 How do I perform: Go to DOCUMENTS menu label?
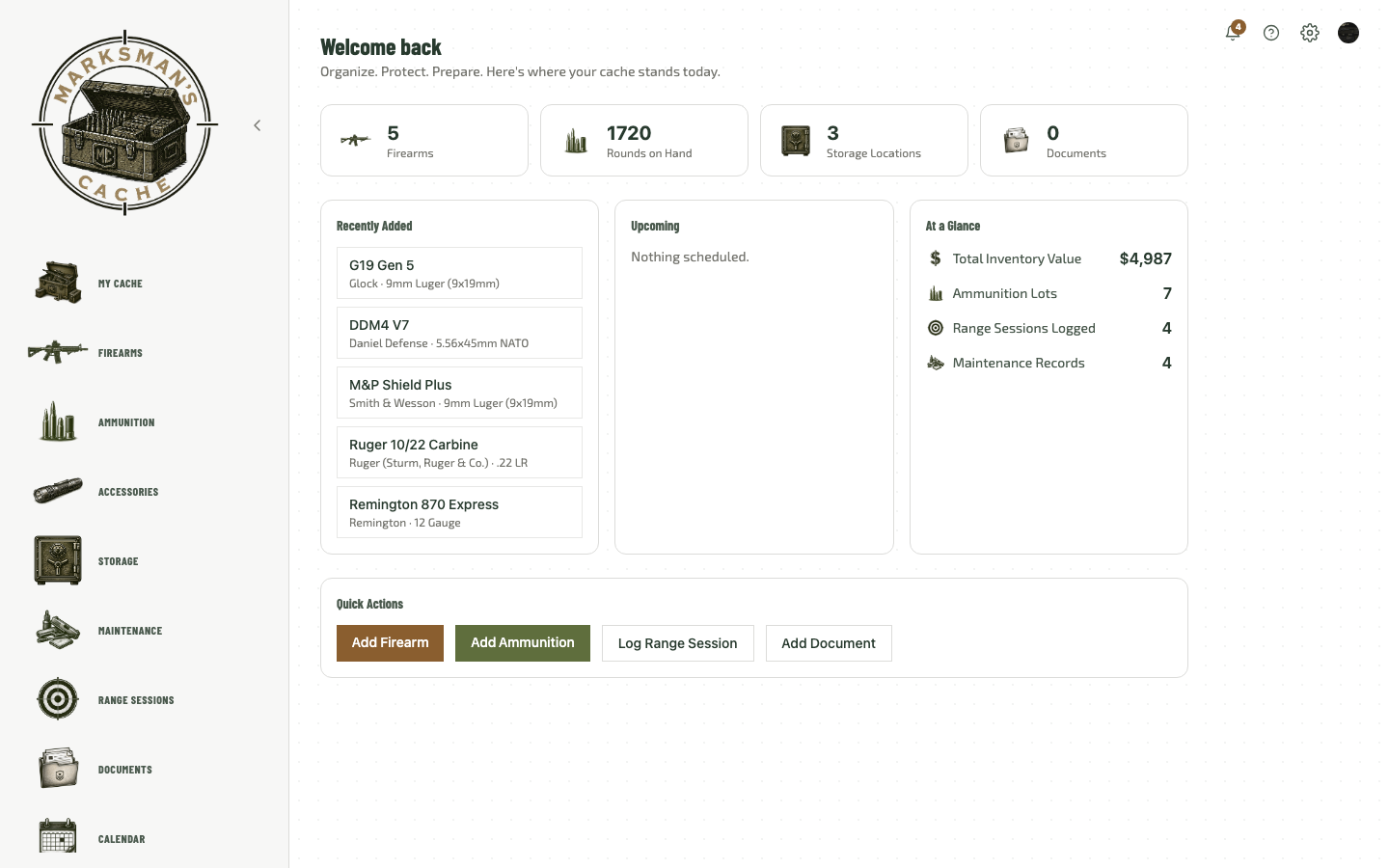tap(125, 770)
